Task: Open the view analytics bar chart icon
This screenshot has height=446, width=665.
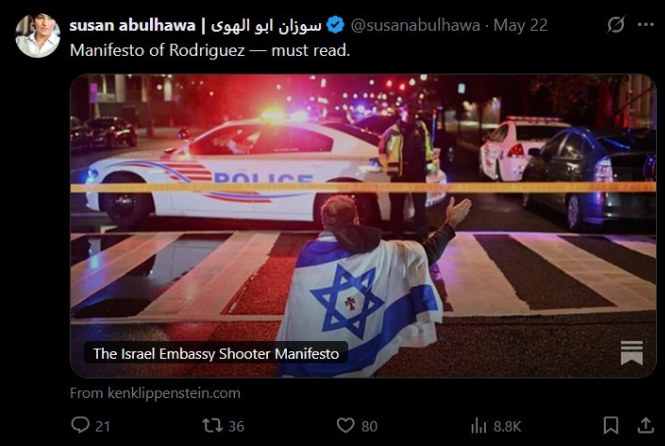Action: [479, 426]
